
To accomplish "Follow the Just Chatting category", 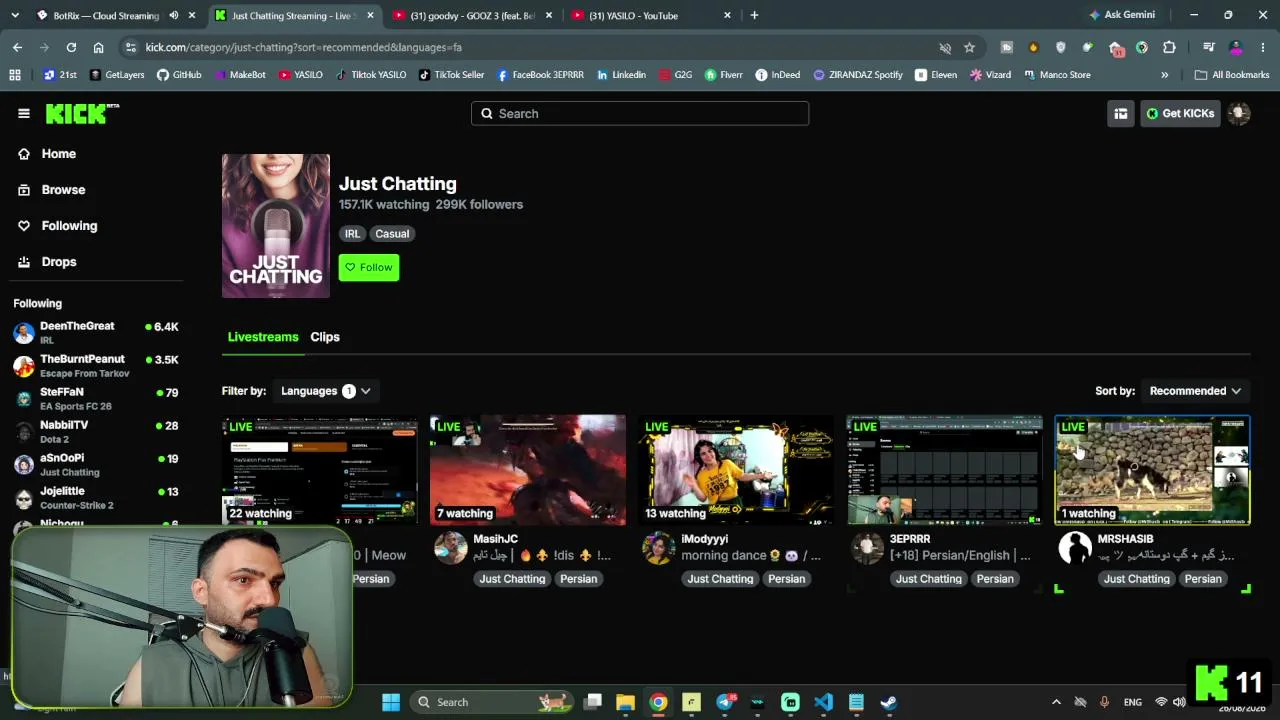I will pyautogui.click(x=369, y=267).
